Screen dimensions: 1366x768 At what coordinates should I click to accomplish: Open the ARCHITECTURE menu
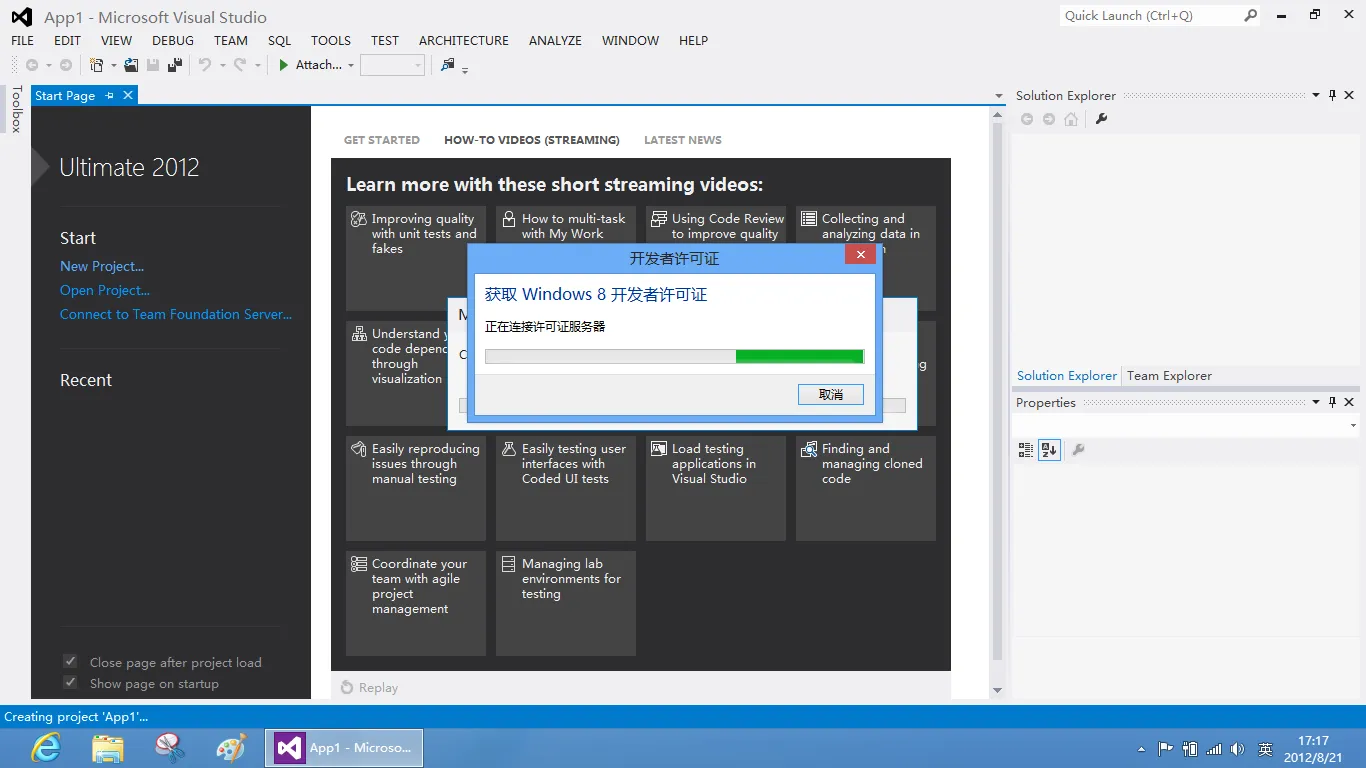tap(463, 41)
